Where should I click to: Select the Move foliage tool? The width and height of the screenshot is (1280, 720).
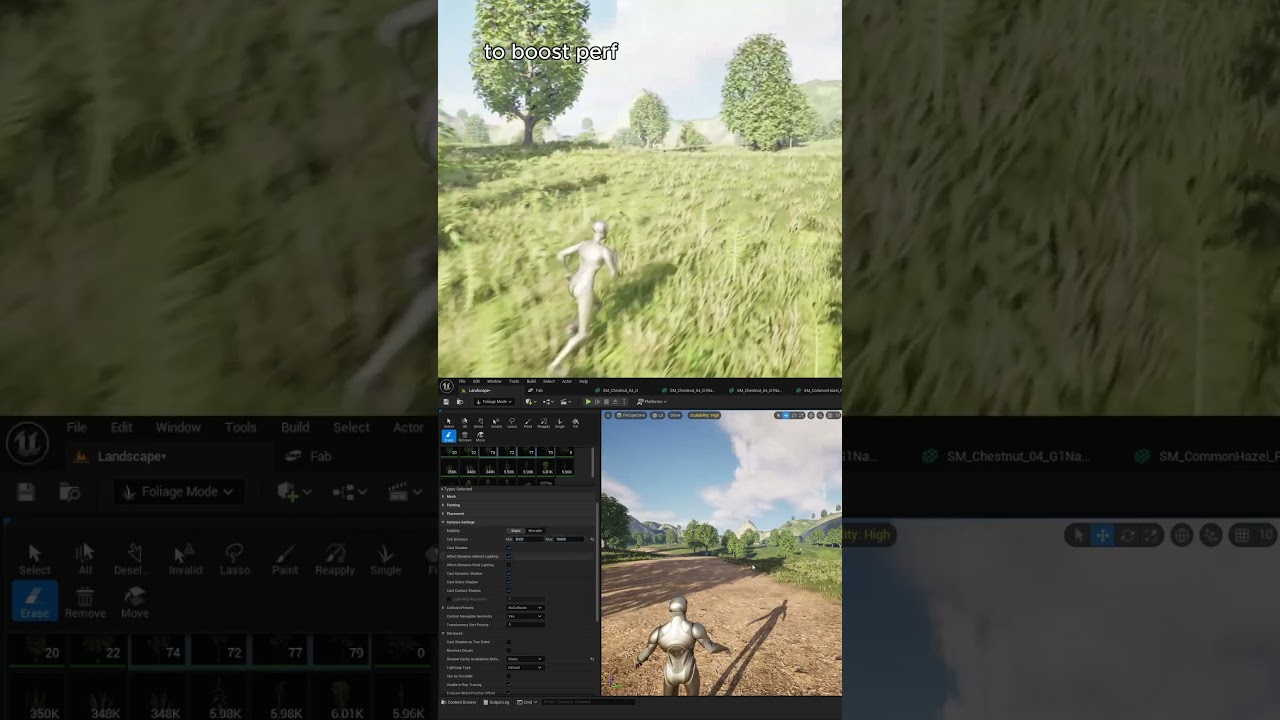(x=481, y=437)
